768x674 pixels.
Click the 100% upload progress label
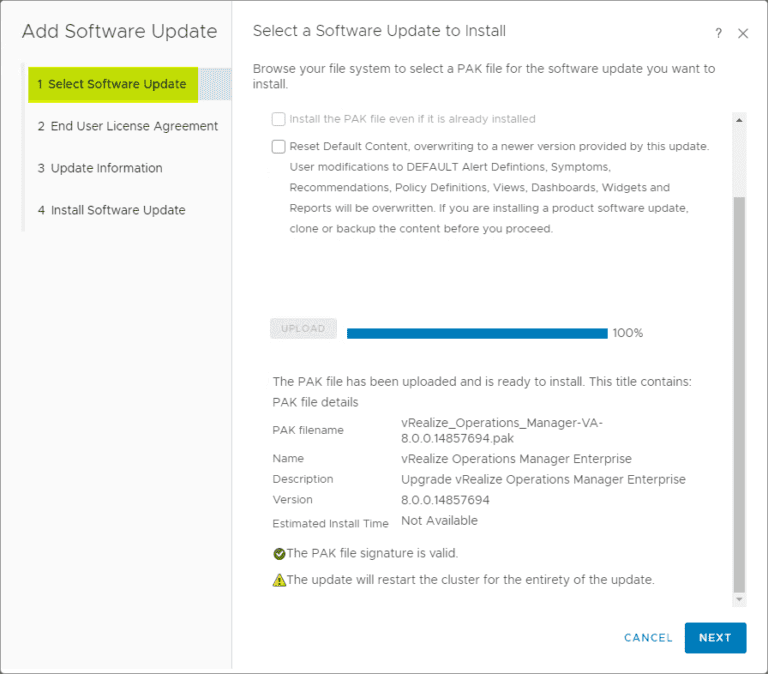pyautogui.click(x=628, y=333)
